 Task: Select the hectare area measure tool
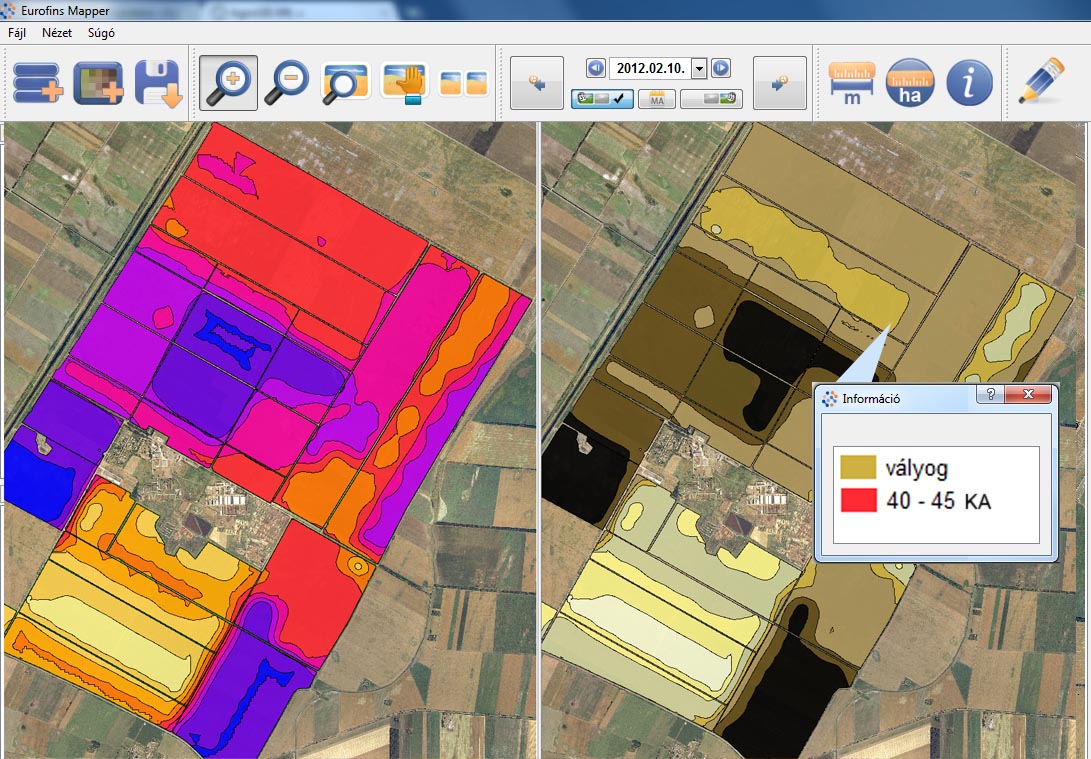tap(909, 83)
